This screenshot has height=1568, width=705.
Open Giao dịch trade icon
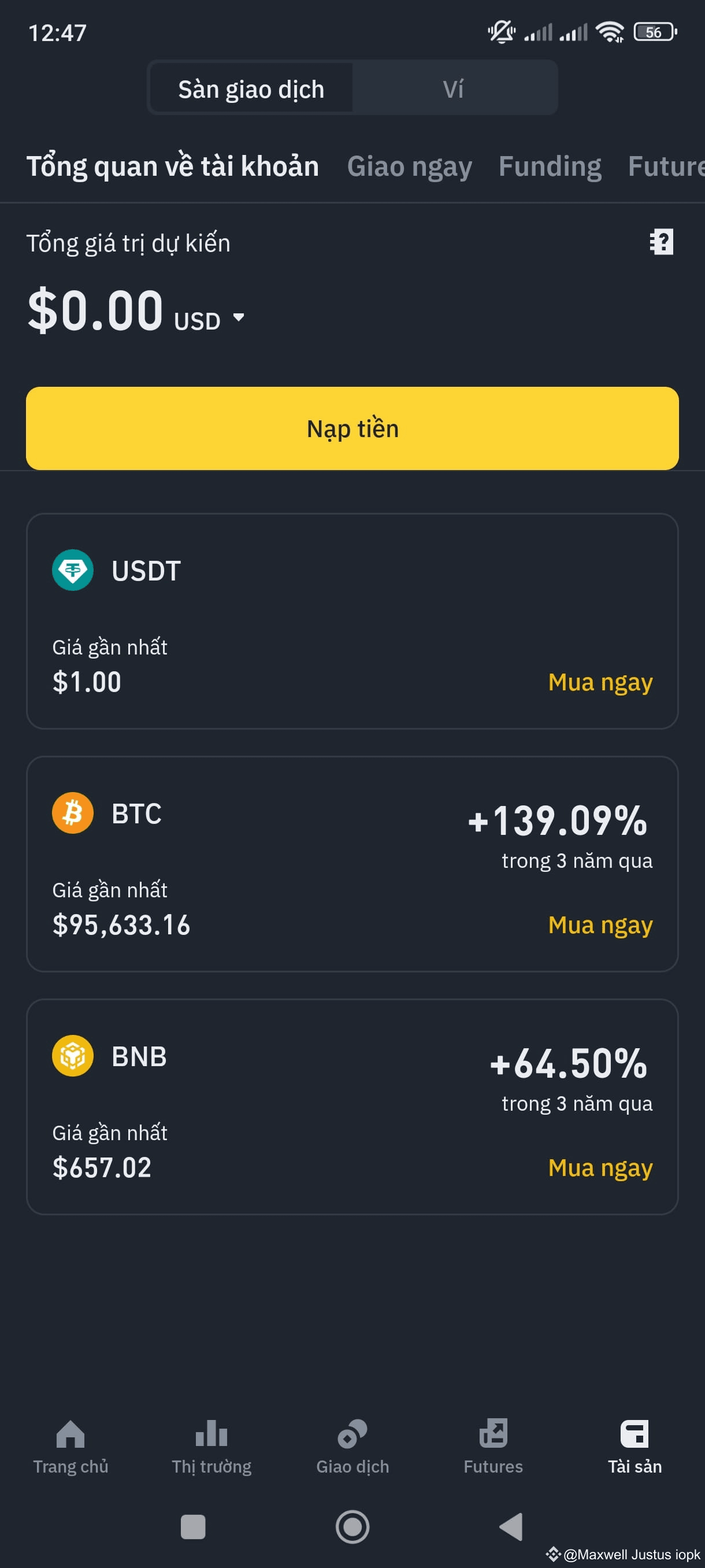(x=353, y=1433)
